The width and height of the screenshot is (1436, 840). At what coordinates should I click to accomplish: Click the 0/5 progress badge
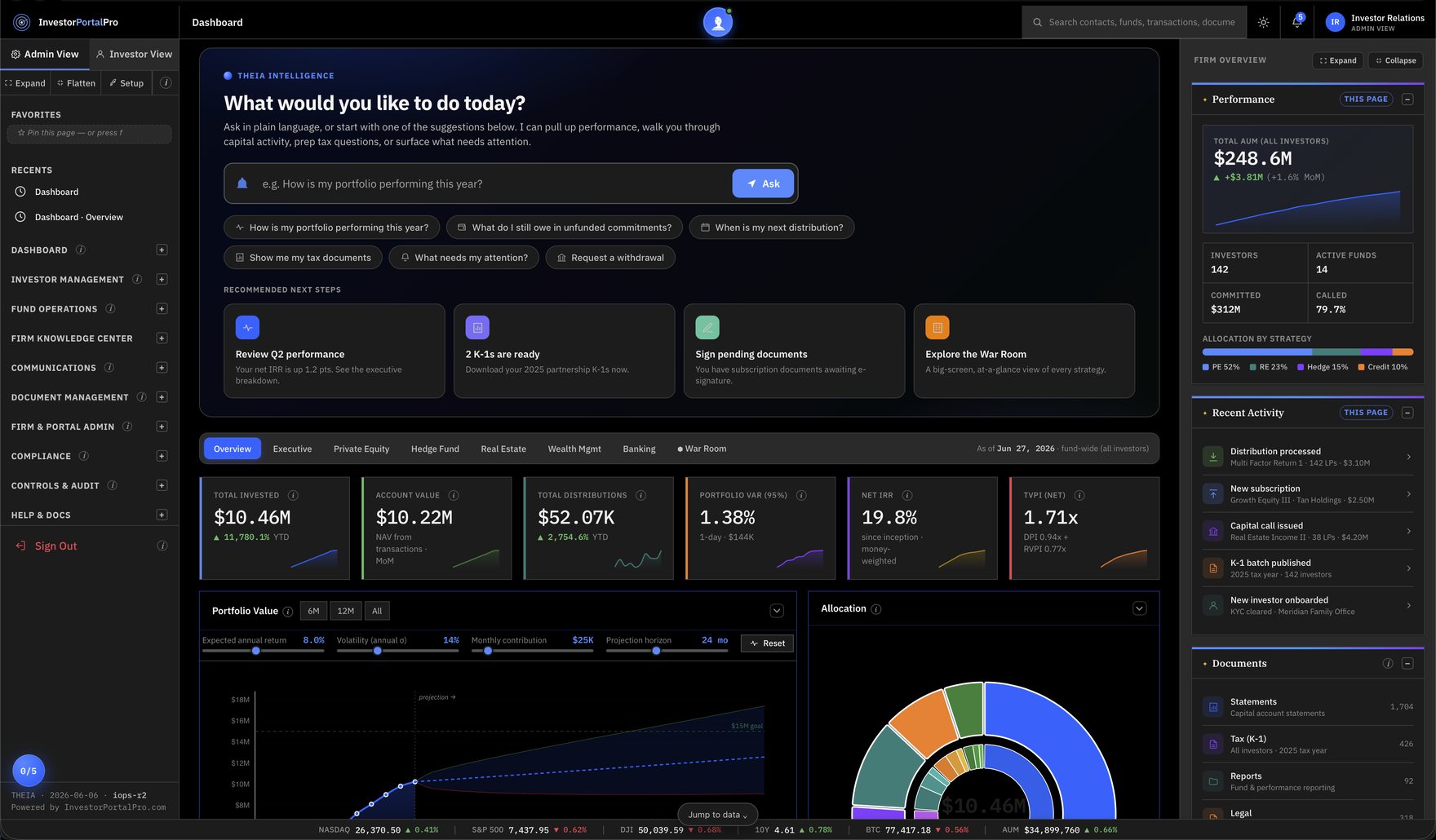coord(29,771)
